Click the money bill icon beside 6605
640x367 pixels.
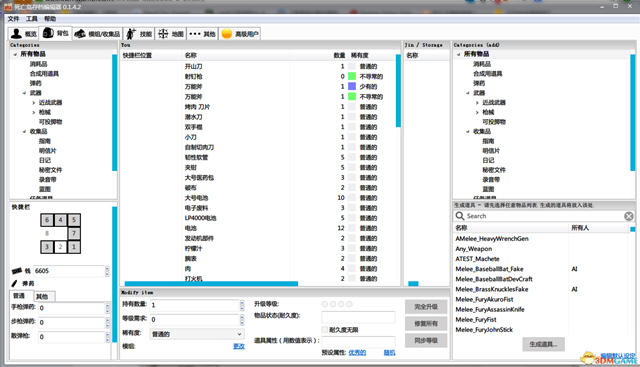(17, 270)
